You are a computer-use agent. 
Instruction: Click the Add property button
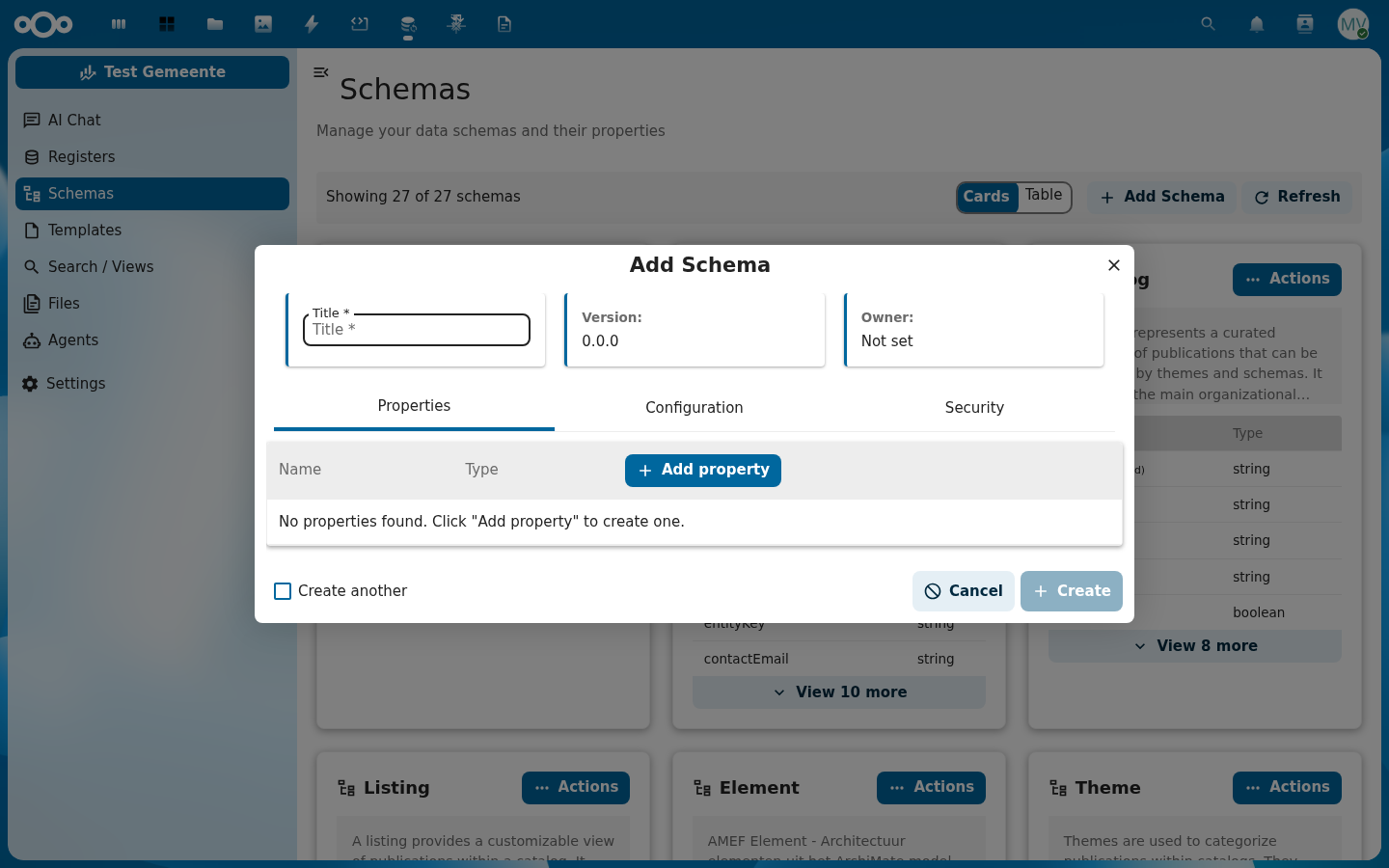[703, 470]
